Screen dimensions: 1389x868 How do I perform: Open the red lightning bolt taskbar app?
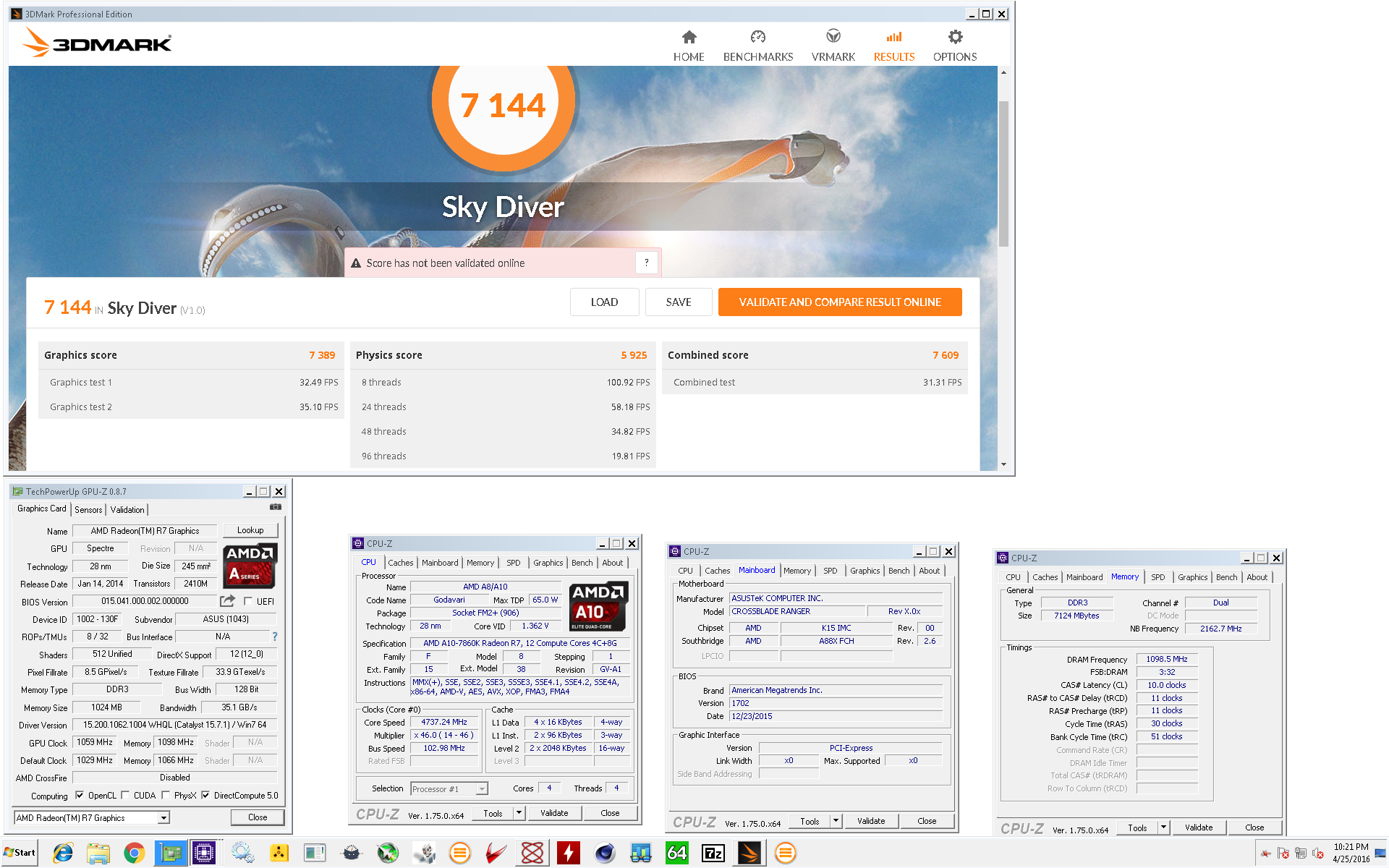tap(569, 853)
